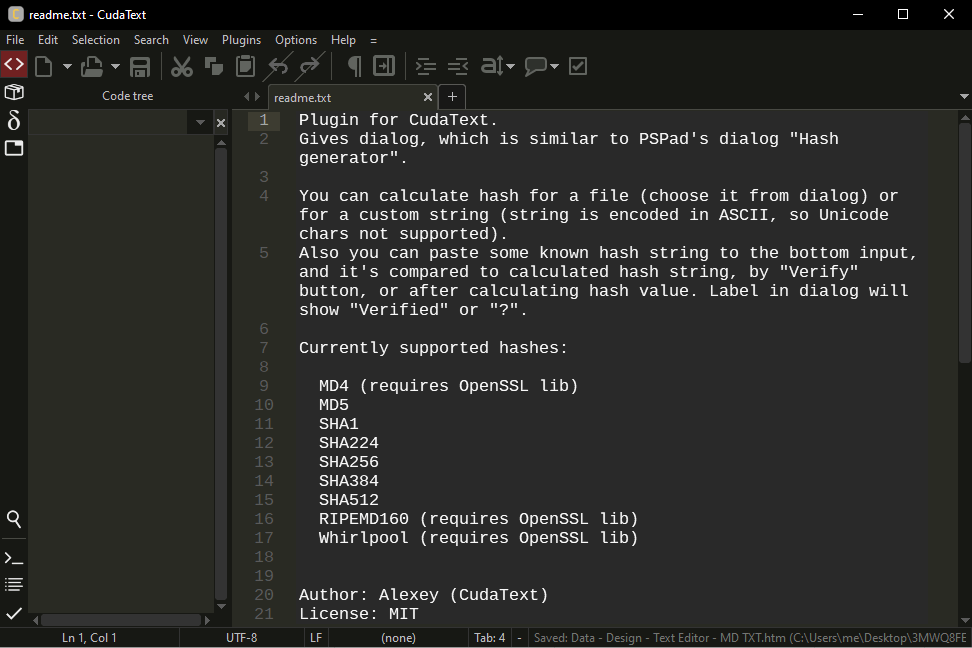This screenshot has width=972, height=648.
Task: Save the file via the Save icon
Action: pos(140,65)
